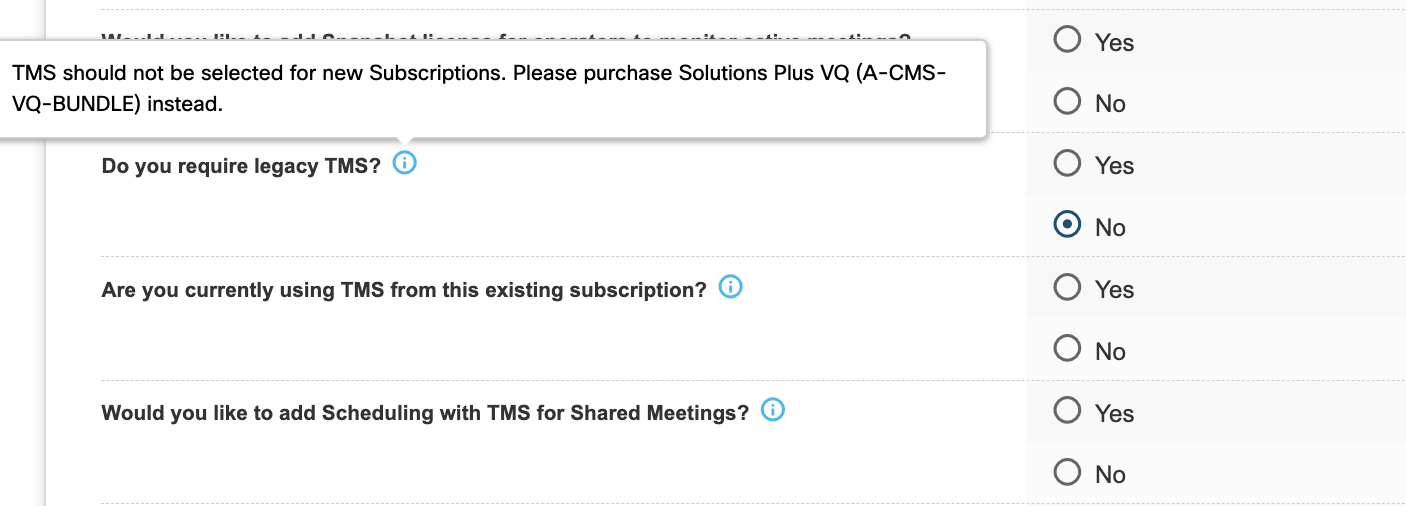Click the 'Do you require legacy TMS?' question text

241,166
